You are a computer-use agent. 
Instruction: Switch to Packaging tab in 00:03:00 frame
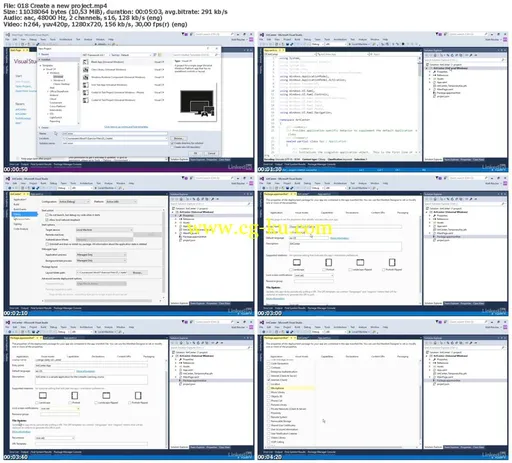pyautogui.click(x=403, y=213)
